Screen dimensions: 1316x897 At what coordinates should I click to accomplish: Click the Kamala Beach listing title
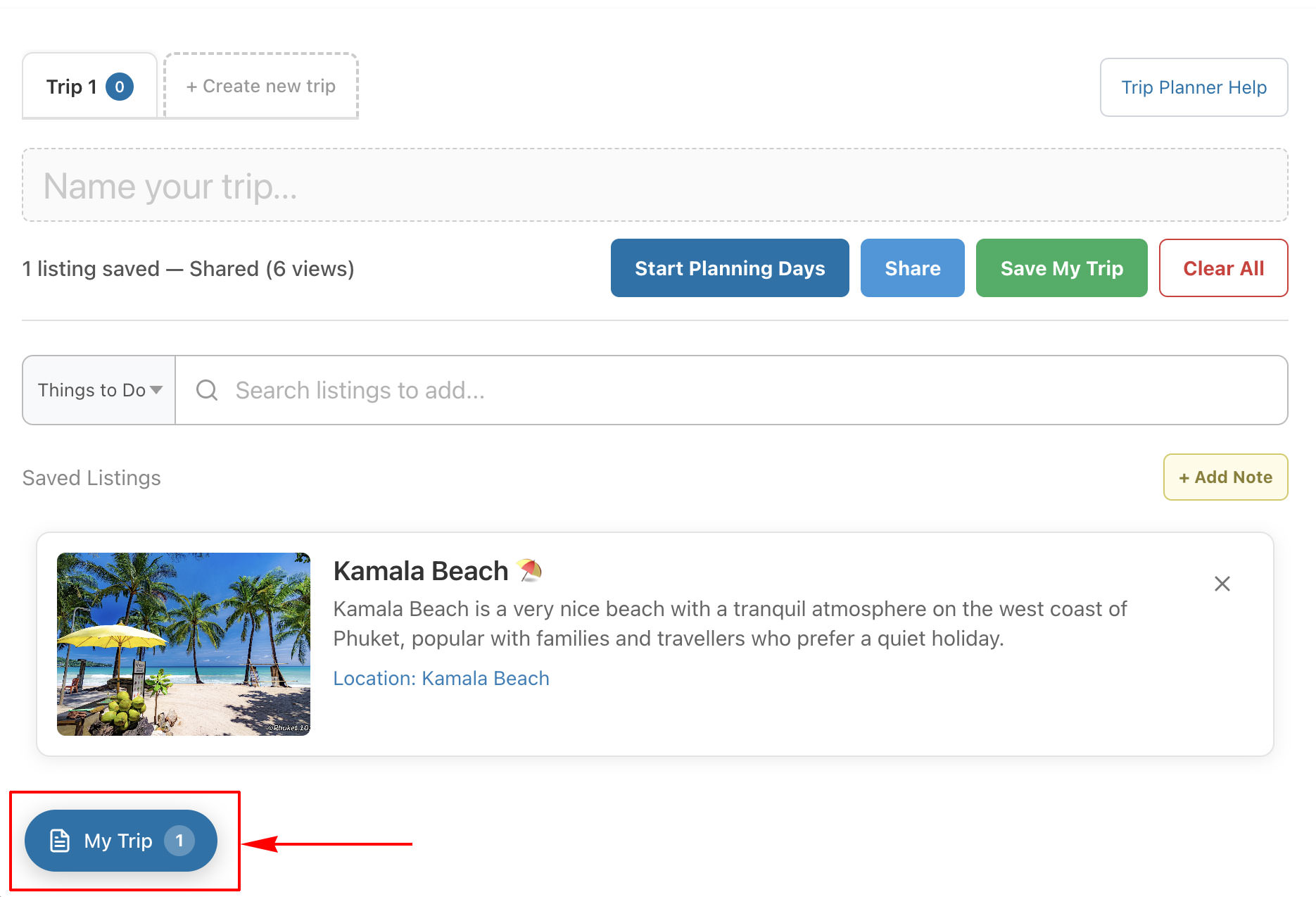(421, 571)
